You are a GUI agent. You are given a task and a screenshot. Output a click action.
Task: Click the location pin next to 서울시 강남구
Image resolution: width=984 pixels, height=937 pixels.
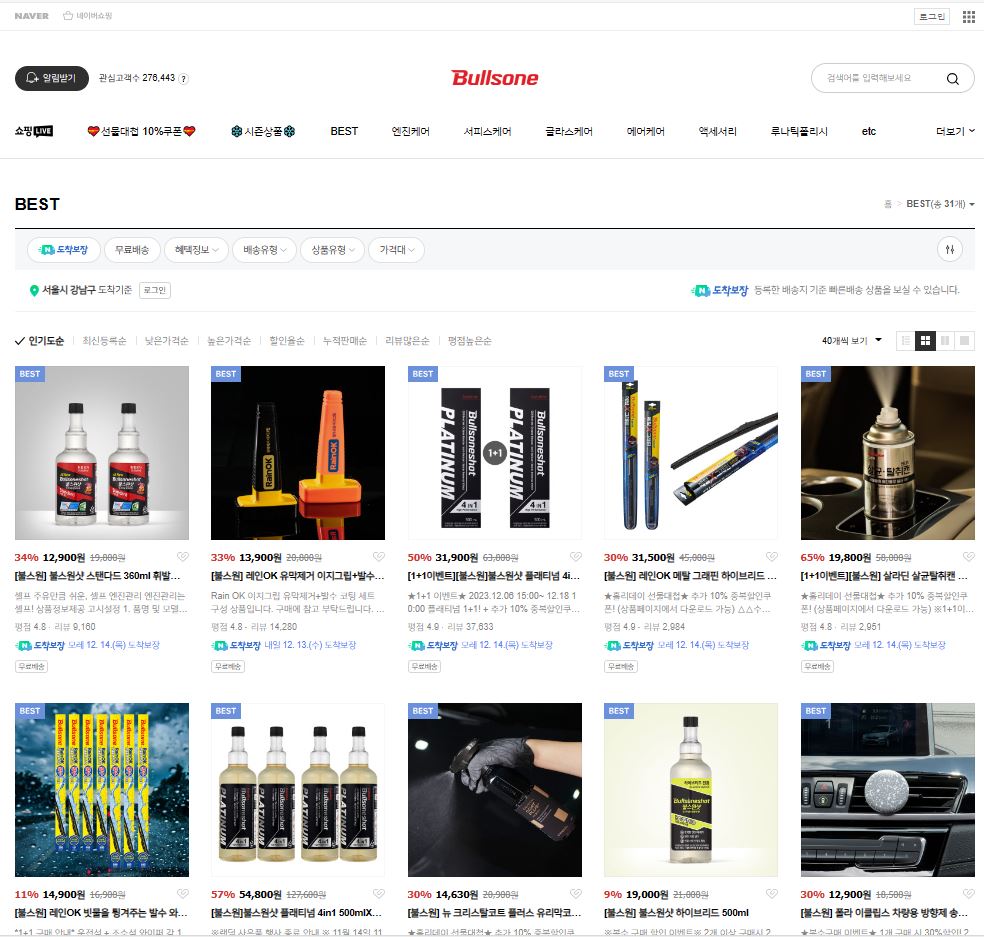click(34, 290)
